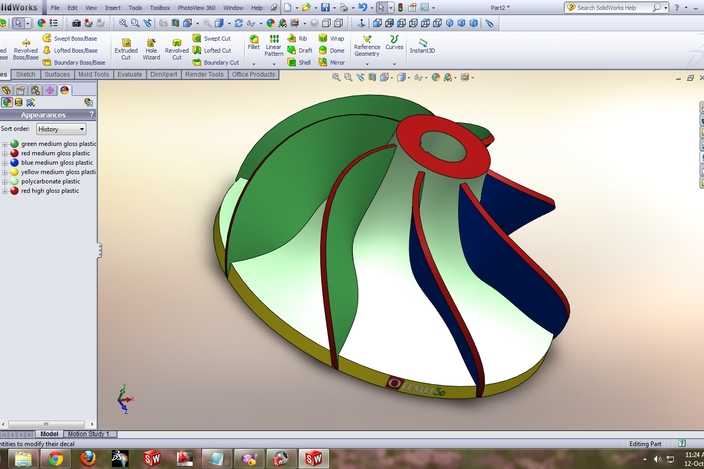
Task: Expand the Reference Geometry dropdown arrow
Action: [367, 64]
